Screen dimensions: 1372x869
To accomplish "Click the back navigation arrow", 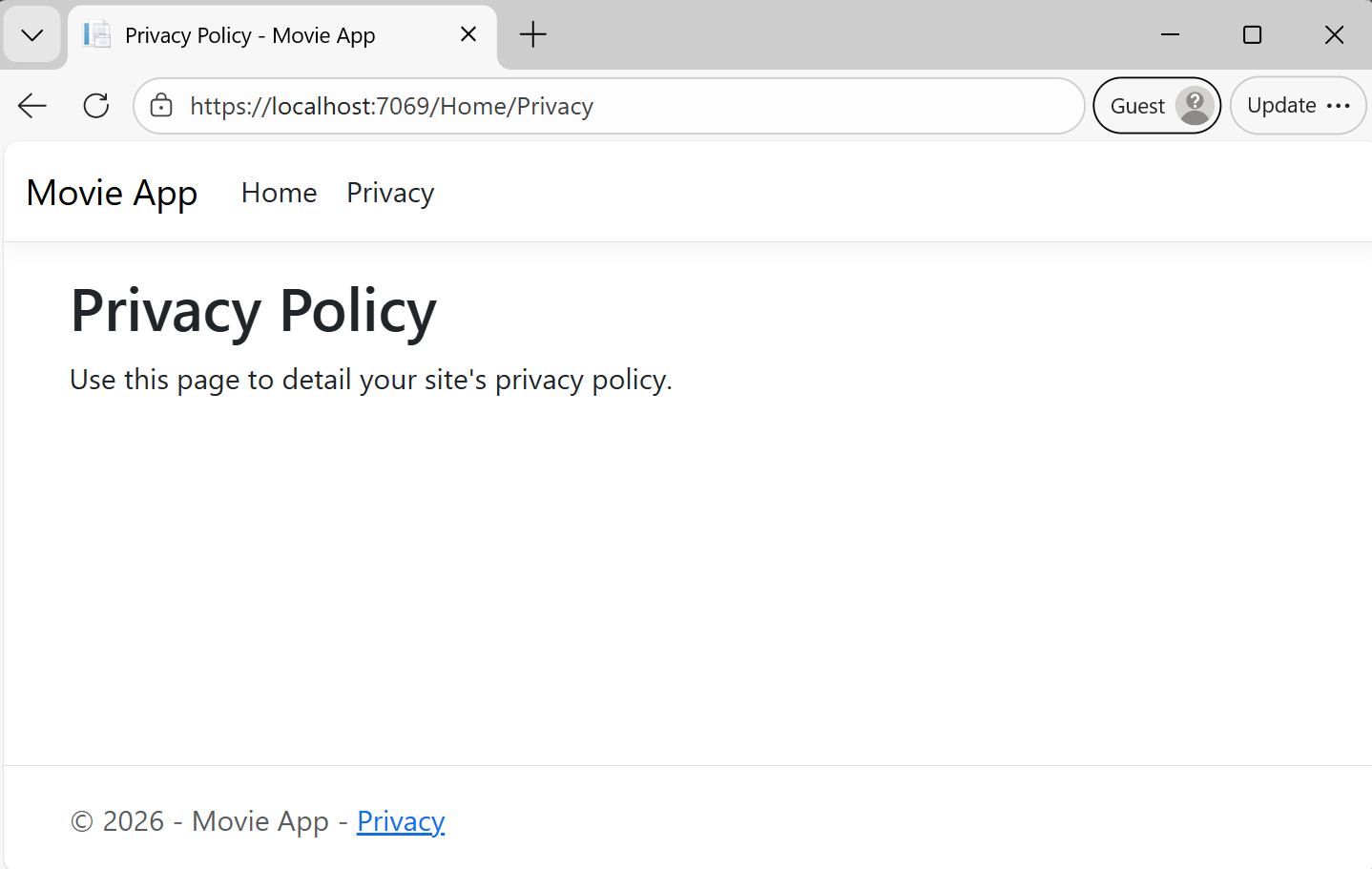I will (x=31, y=105).
